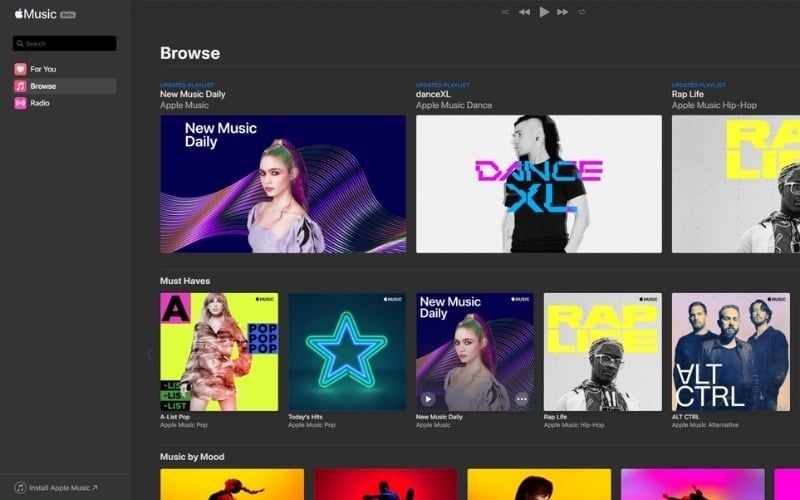The width and height of the screenshot is (800, 500).
Task: Click Apple Music Alternative subtitle
Action: [x=705, y=425]
